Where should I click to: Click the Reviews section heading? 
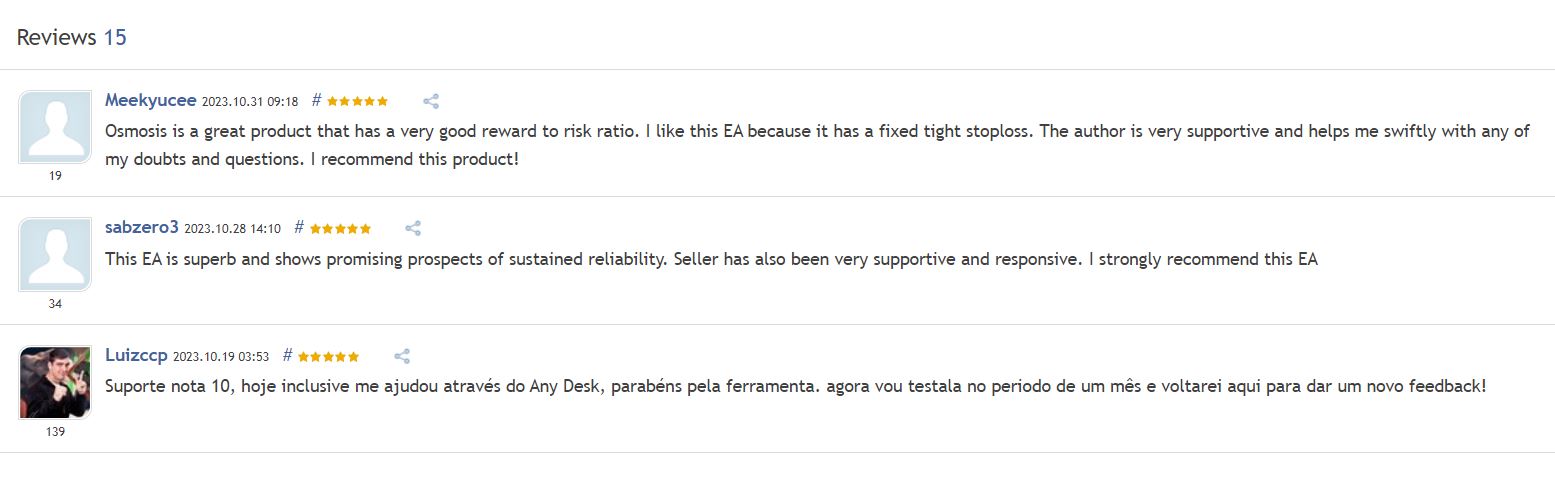(x=56, y=38)
